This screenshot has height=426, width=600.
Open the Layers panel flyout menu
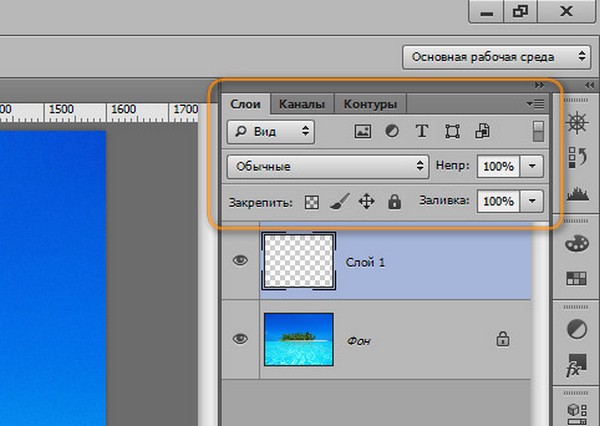coord(535,103)
